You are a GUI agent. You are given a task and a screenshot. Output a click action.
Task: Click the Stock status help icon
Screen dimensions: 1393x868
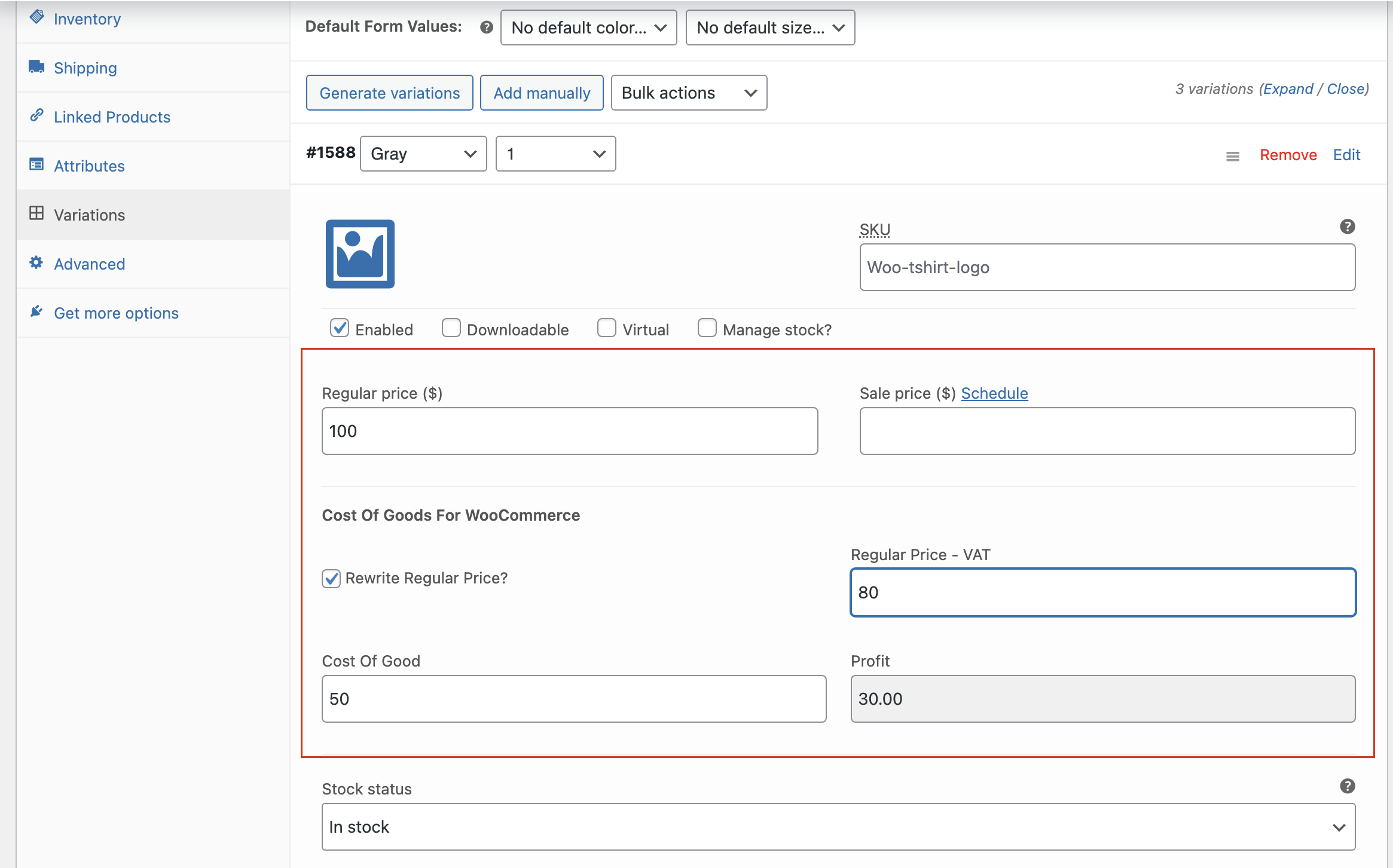1348,786
